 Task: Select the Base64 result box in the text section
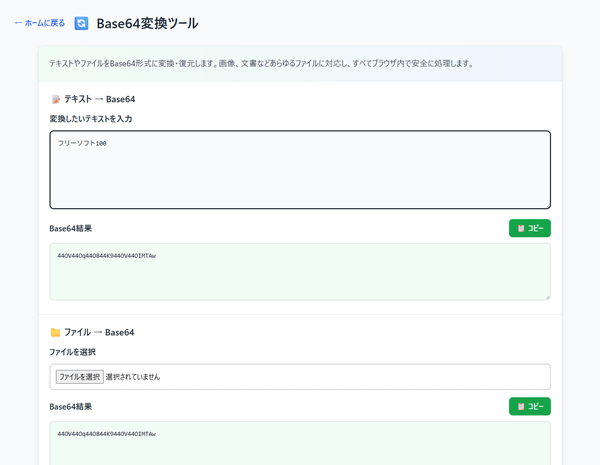tap(300, 271)
